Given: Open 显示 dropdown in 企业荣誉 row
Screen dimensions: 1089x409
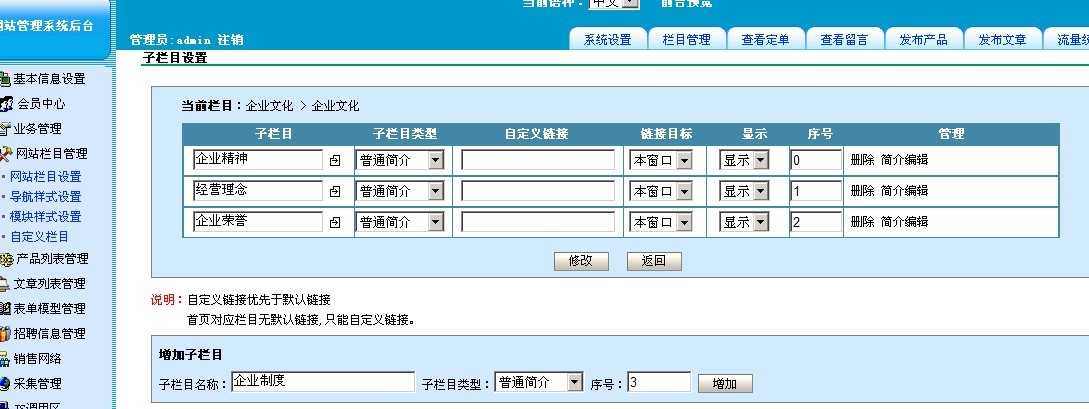Looking at the screenshot, I should (x=760, y=222).
